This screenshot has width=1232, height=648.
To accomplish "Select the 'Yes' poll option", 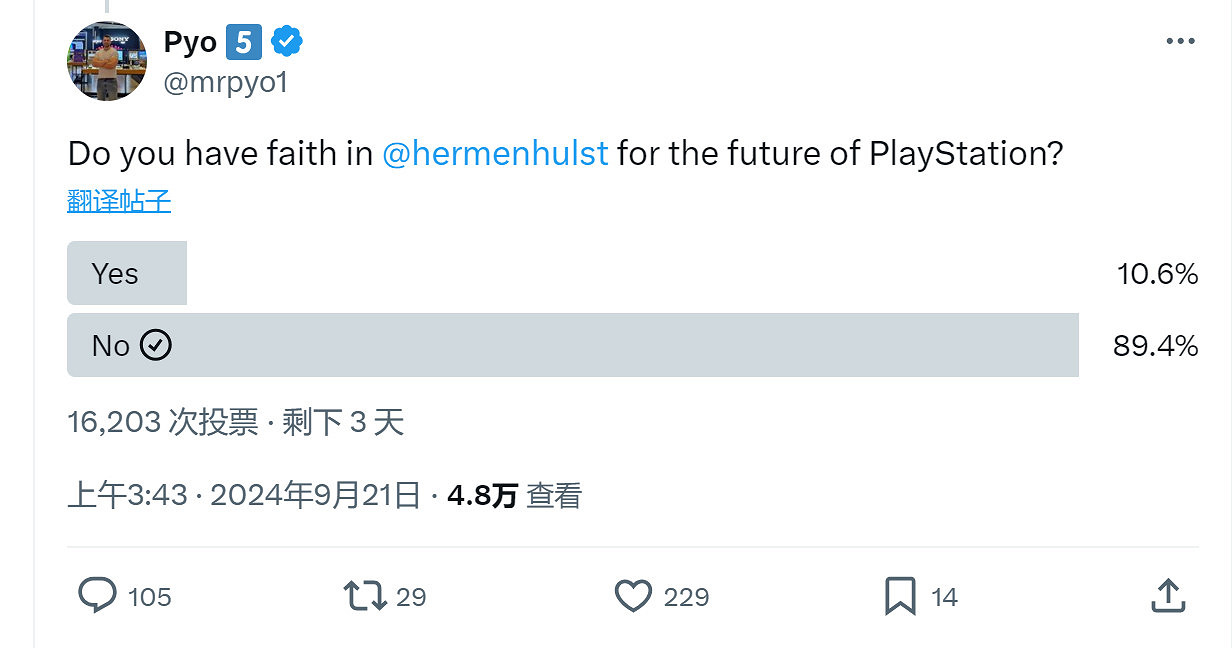I will click(x=126, y=272).
